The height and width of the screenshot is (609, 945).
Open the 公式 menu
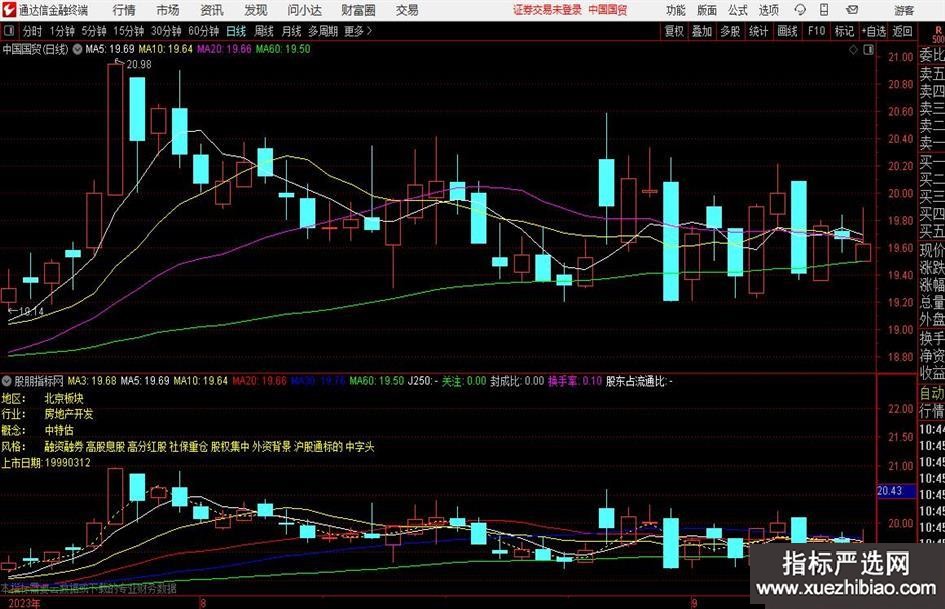tap(738, 10)
